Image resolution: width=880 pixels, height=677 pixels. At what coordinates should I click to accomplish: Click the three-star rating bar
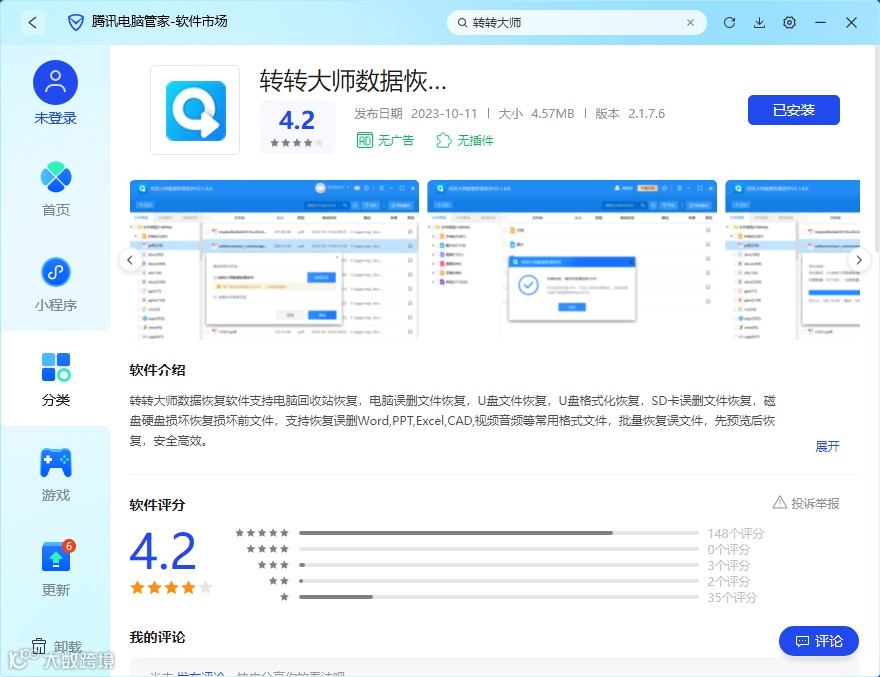(x=498, y=565)
